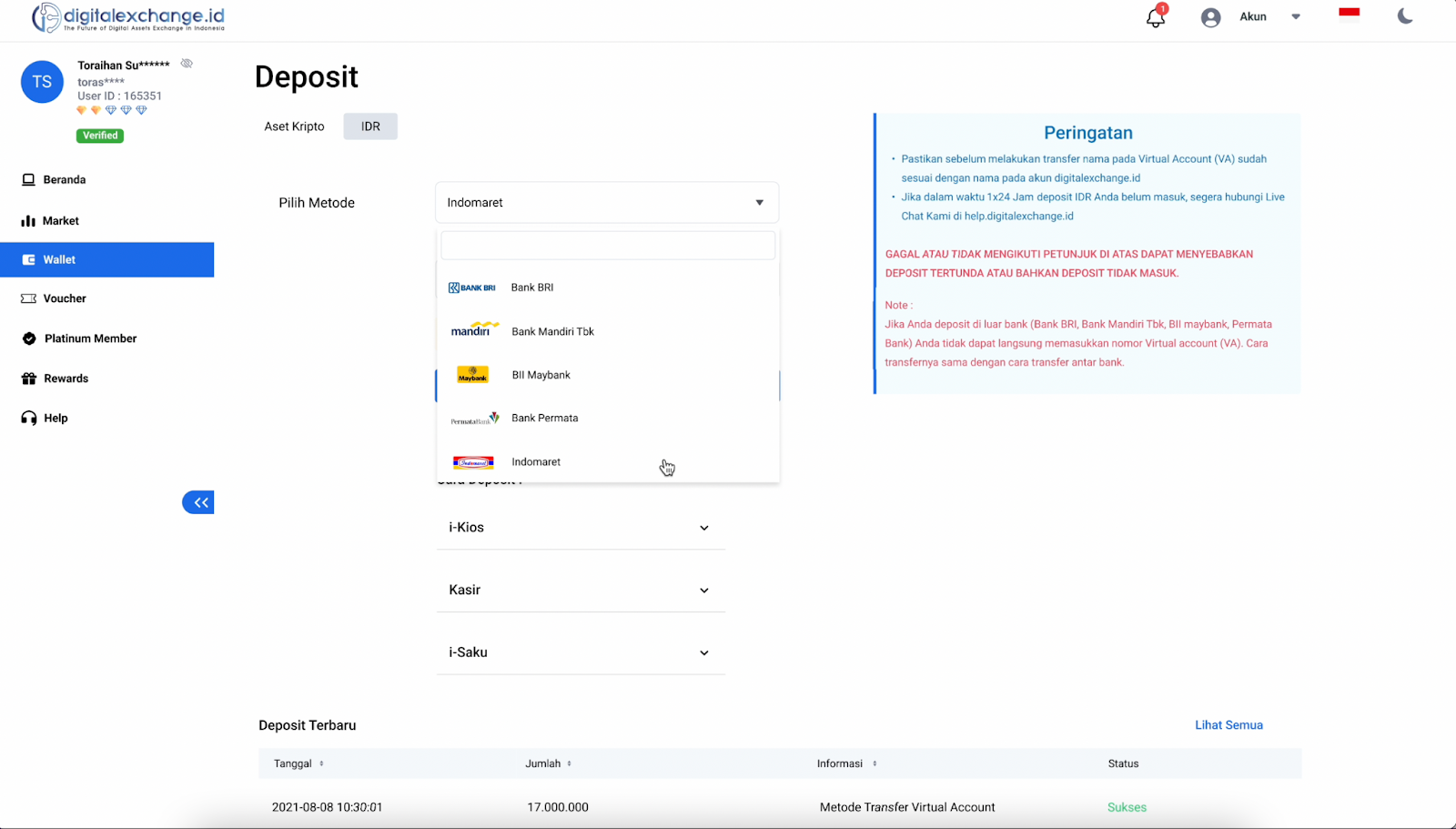Click the Pilih Metode label
Image resolution: width=1456 pixels, height=829 pixels.
[317, 203]
